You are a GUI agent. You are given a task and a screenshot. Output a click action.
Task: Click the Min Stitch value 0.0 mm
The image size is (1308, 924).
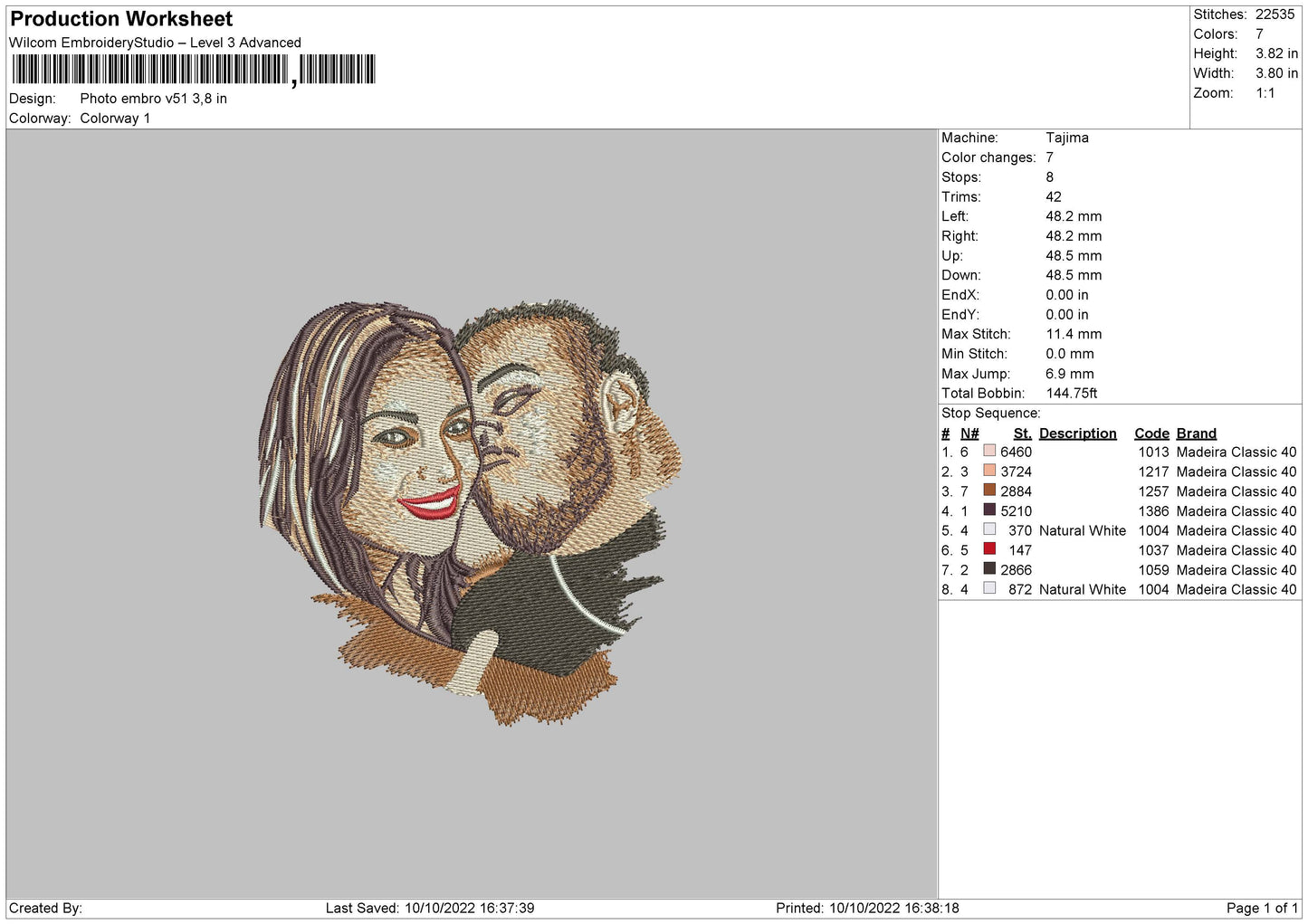(x=1070, y=354)
